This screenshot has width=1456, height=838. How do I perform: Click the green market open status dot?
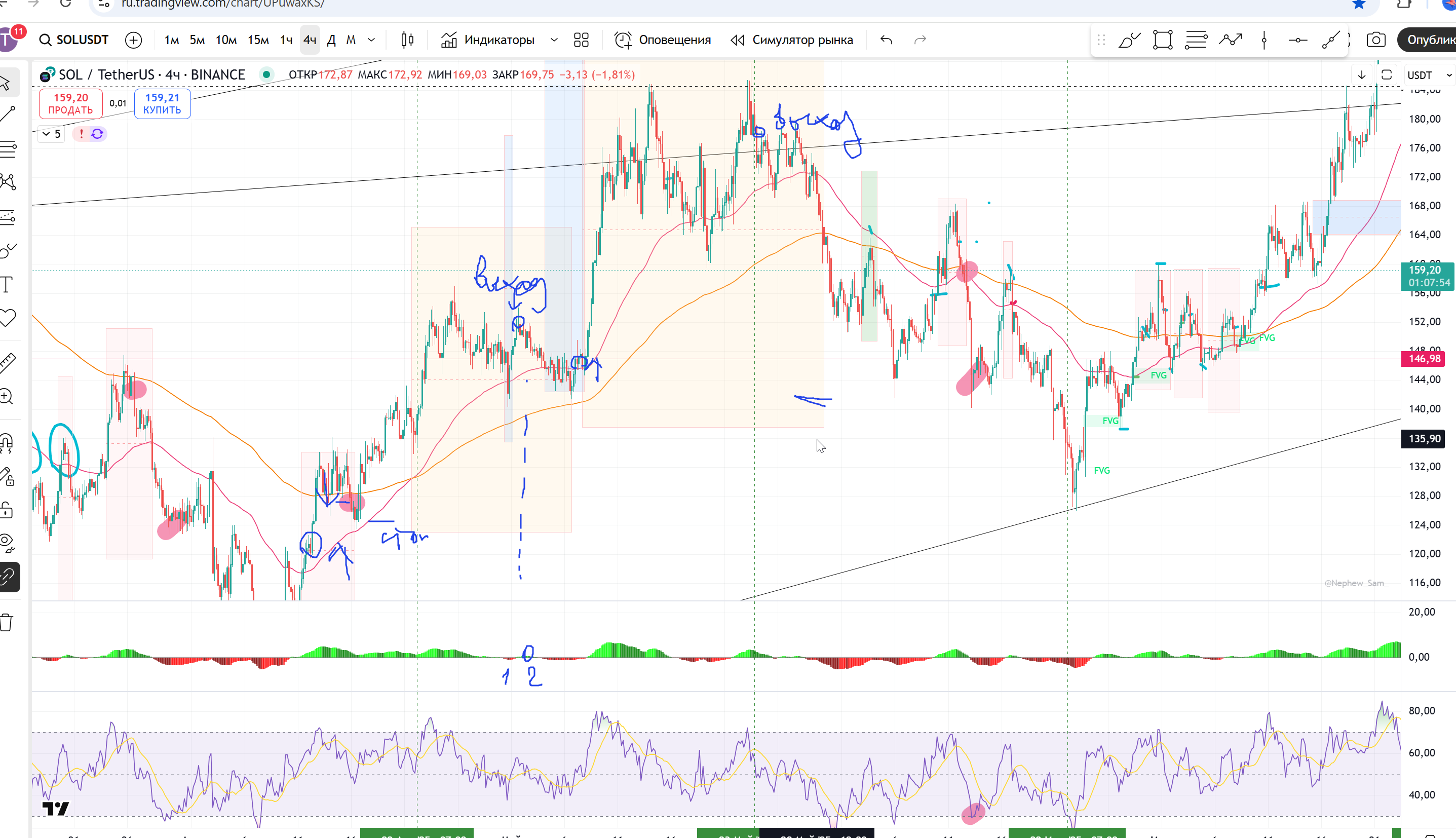point(266,74)
